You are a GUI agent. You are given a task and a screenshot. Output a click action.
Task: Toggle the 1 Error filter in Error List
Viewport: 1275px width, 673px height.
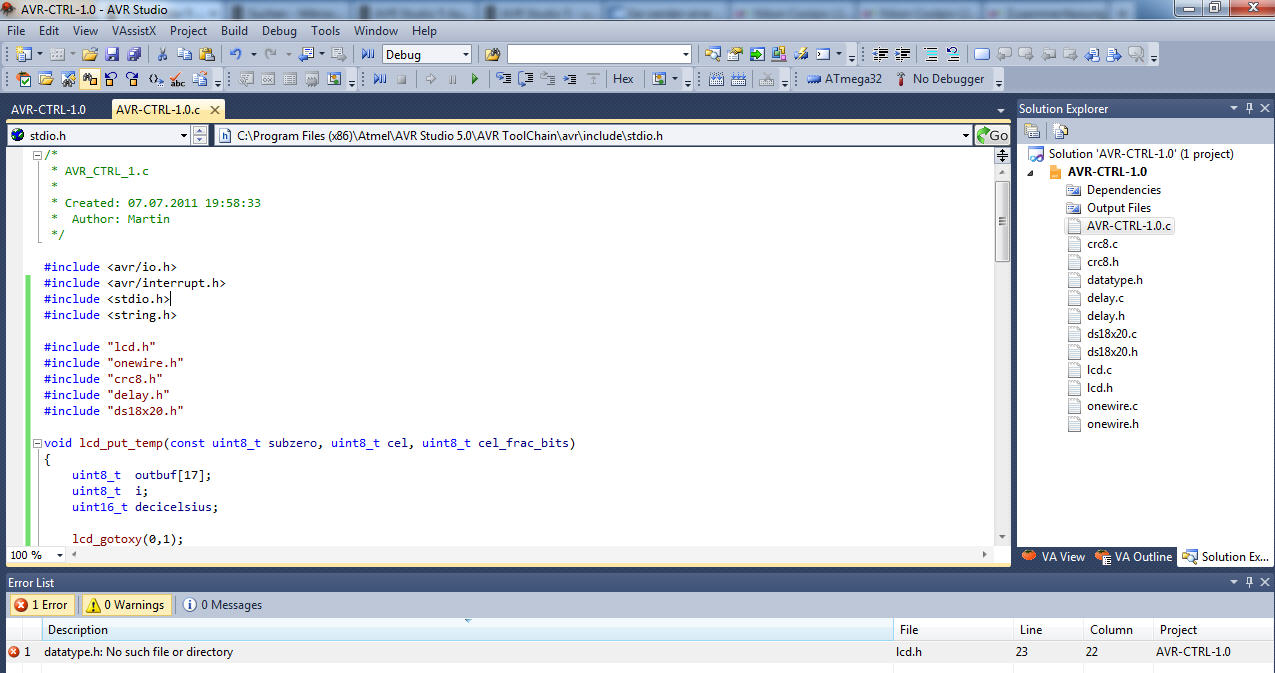click(41, 604)
